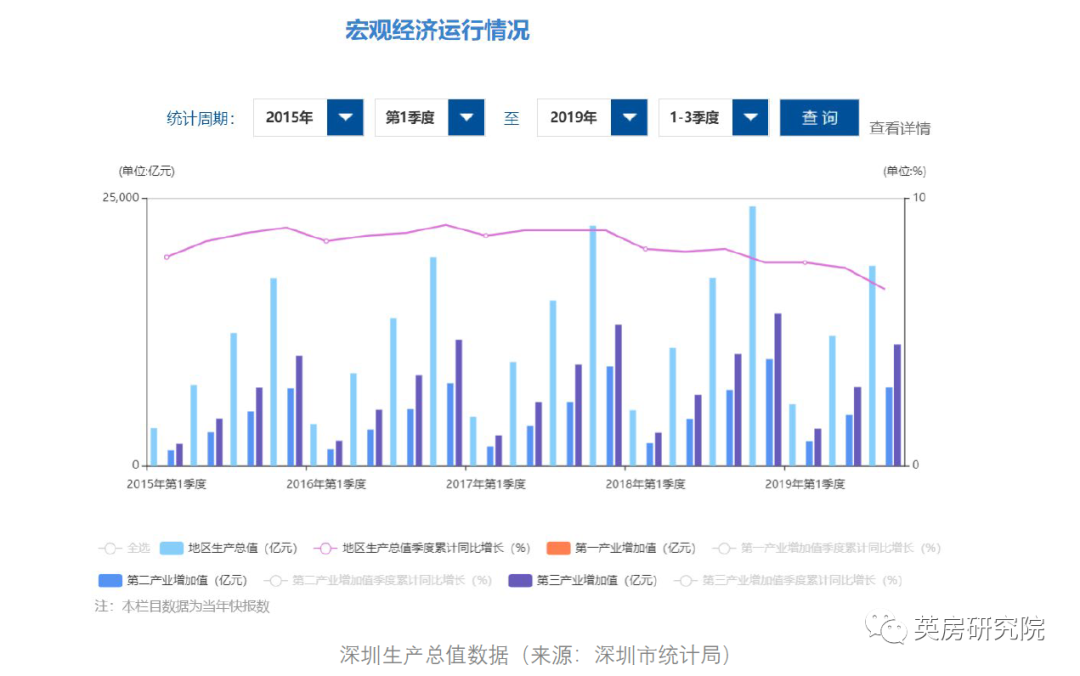Enable 第二产业增加值季度累计同比增长 legend line

(x=378, y=580)
